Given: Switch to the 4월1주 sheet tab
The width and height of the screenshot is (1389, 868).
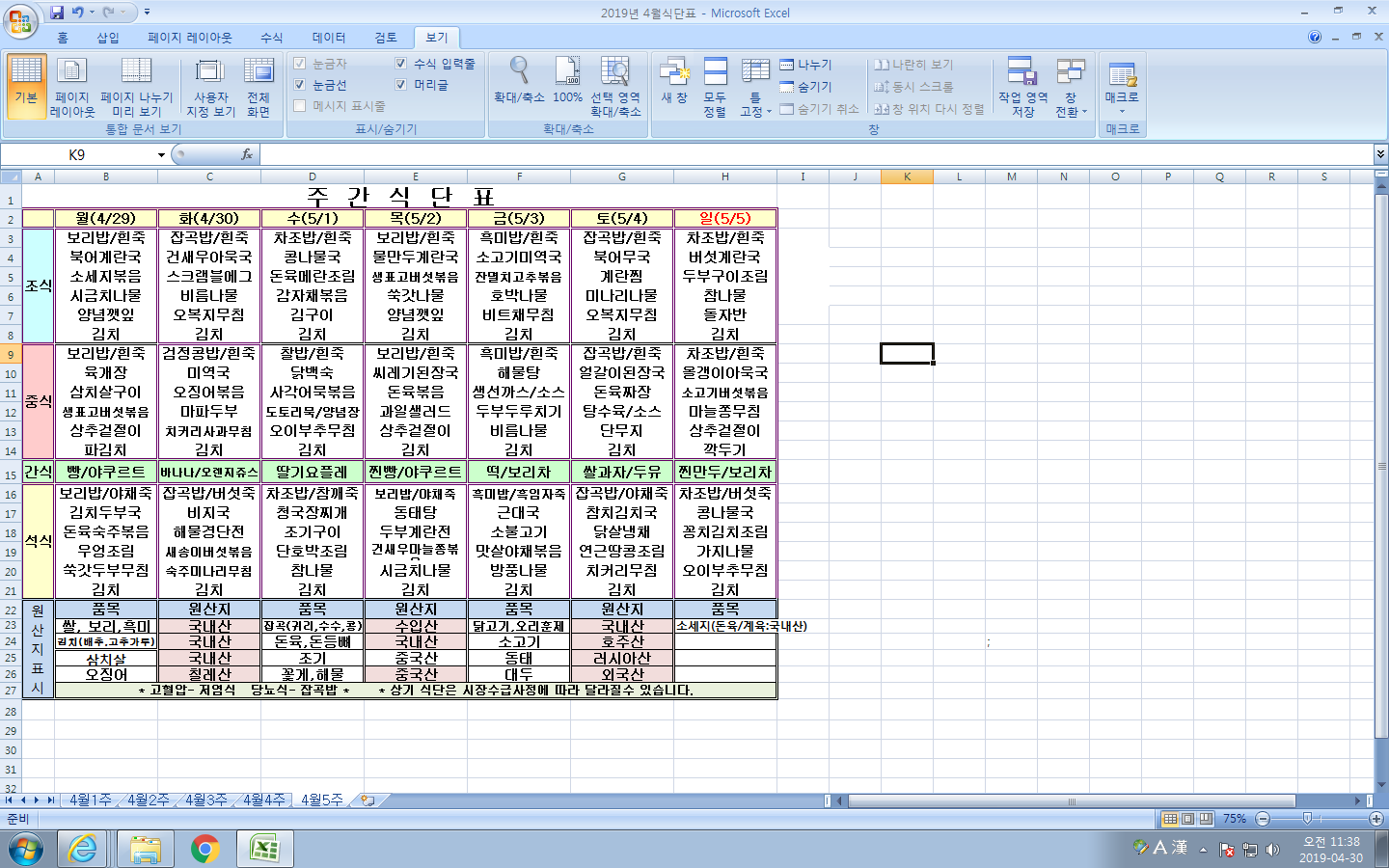Looking at the screenshot, I should click(89, 800).
